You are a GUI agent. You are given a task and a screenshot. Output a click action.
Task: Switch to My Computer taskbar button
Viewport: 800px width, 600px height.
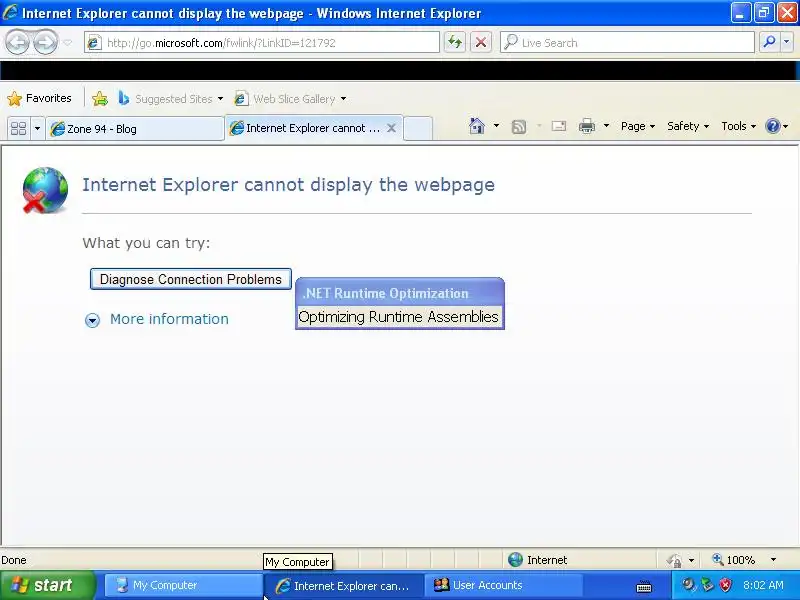pos(184,585)
